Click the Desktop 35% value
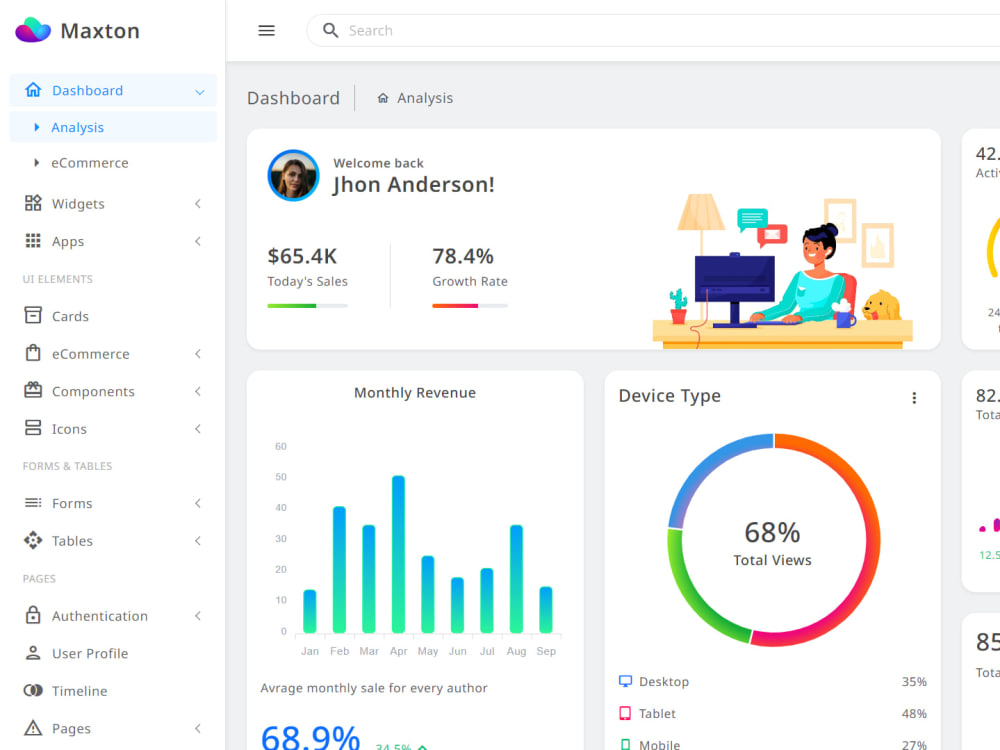1000x750 pixels. pyautogui.click(x=914, y=681)
